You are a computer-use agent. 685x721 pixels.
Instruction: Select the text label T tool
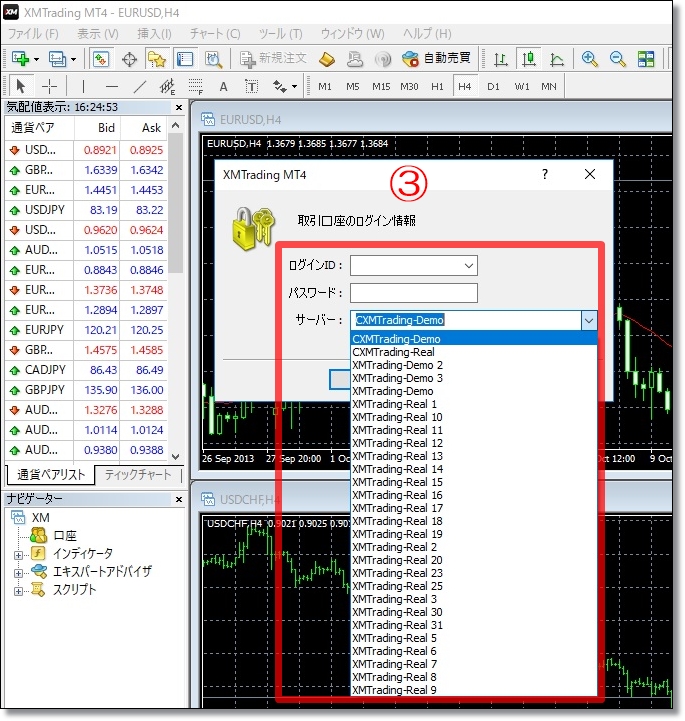point(251,86)
